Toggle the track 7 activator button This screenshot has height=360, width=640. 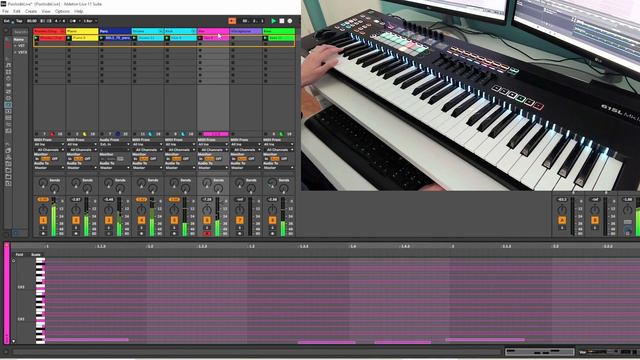[x=240, y=220]
